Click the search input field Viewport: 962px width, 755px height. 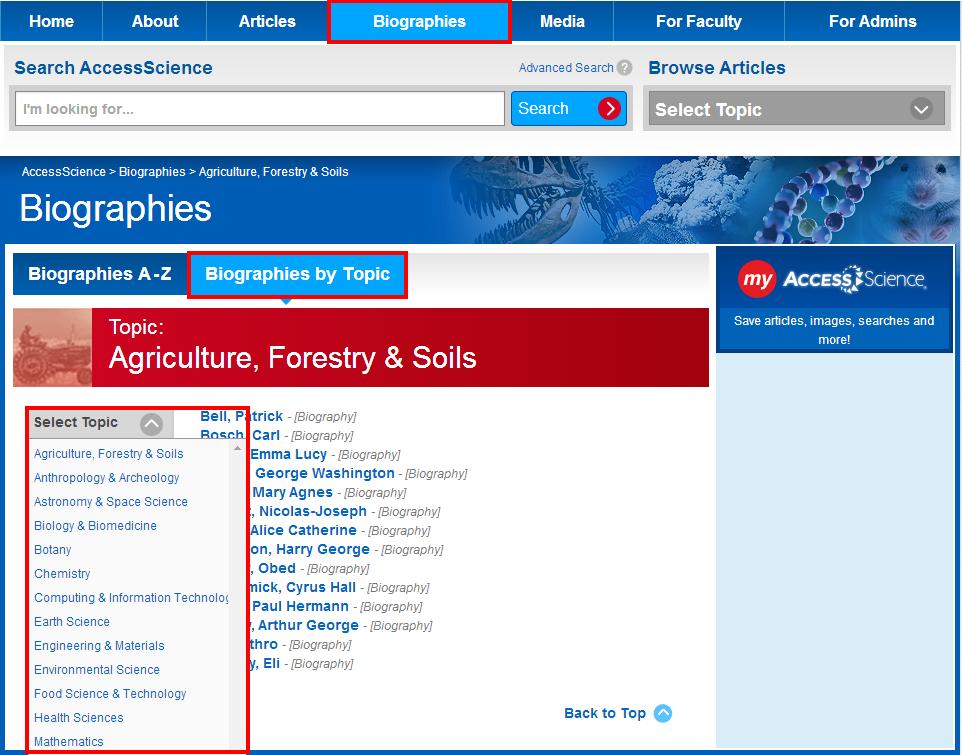coord(260,109)
